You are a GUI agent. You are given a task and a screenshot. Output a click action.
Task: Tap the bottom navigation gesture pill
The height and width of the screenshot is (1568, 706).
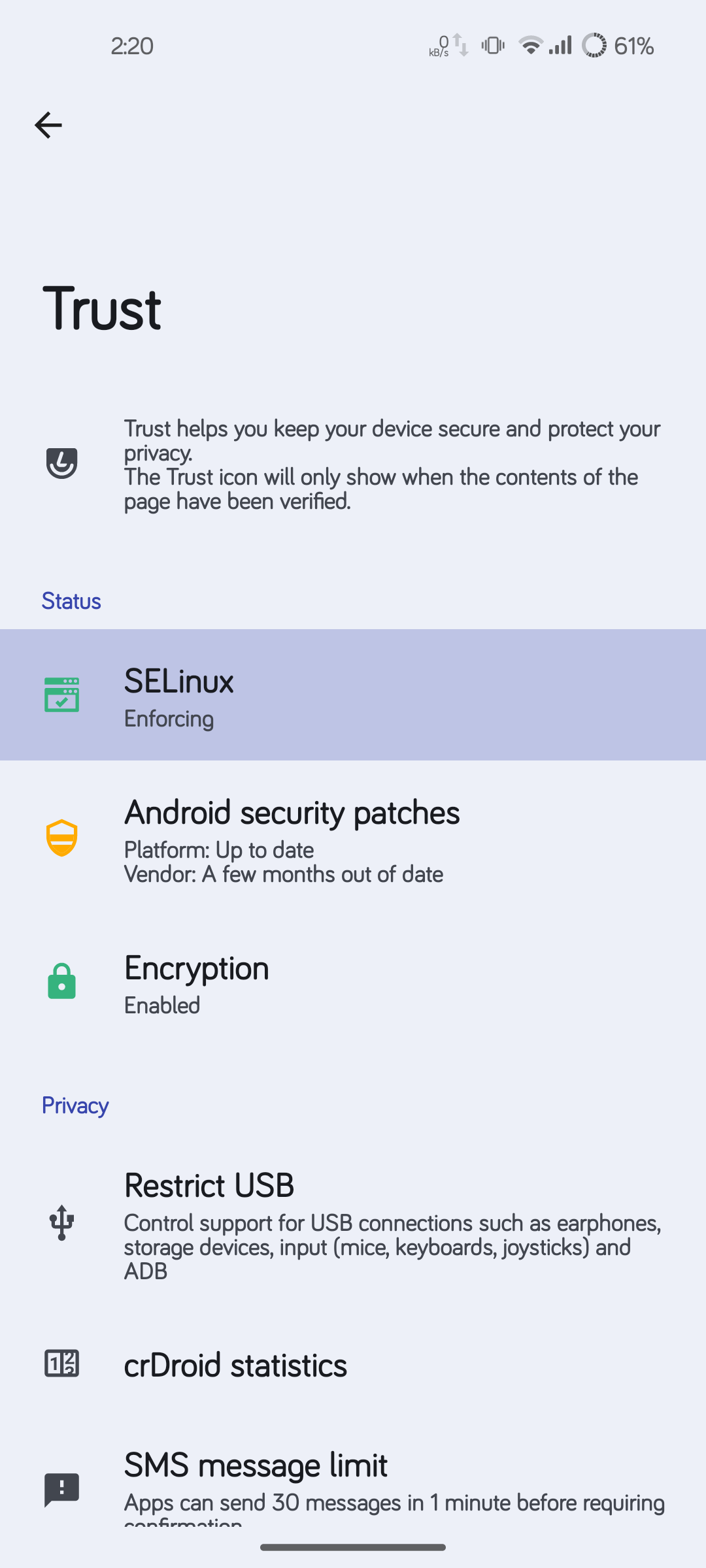[353, 1546]
